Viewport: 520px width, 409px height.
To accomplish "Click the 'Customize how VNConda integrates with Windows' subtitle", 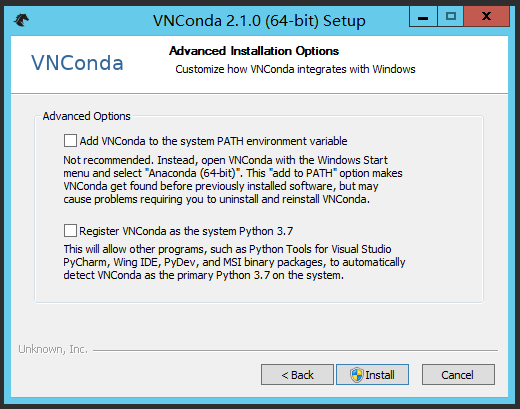I will (x=295, y=69).
